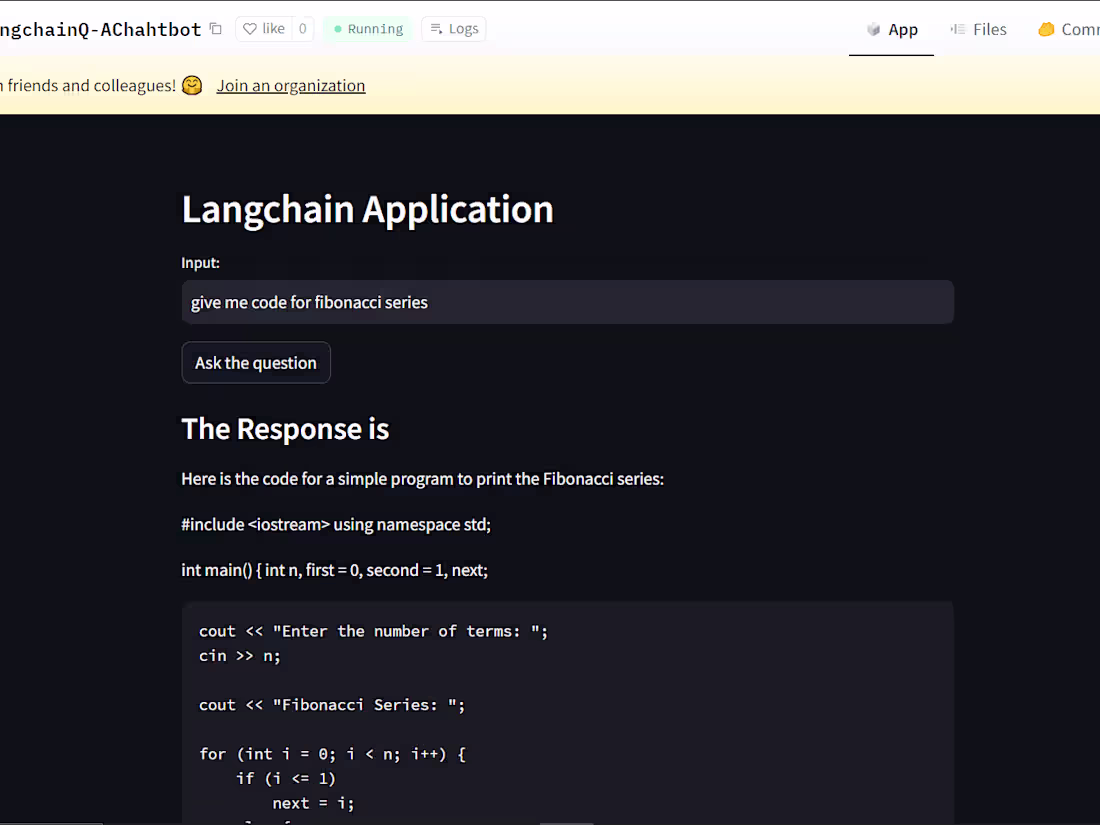The height and width of the screenshot is (825, 1100).
Task: Open 'Join an organization' link
Action: tap(290, 85)
